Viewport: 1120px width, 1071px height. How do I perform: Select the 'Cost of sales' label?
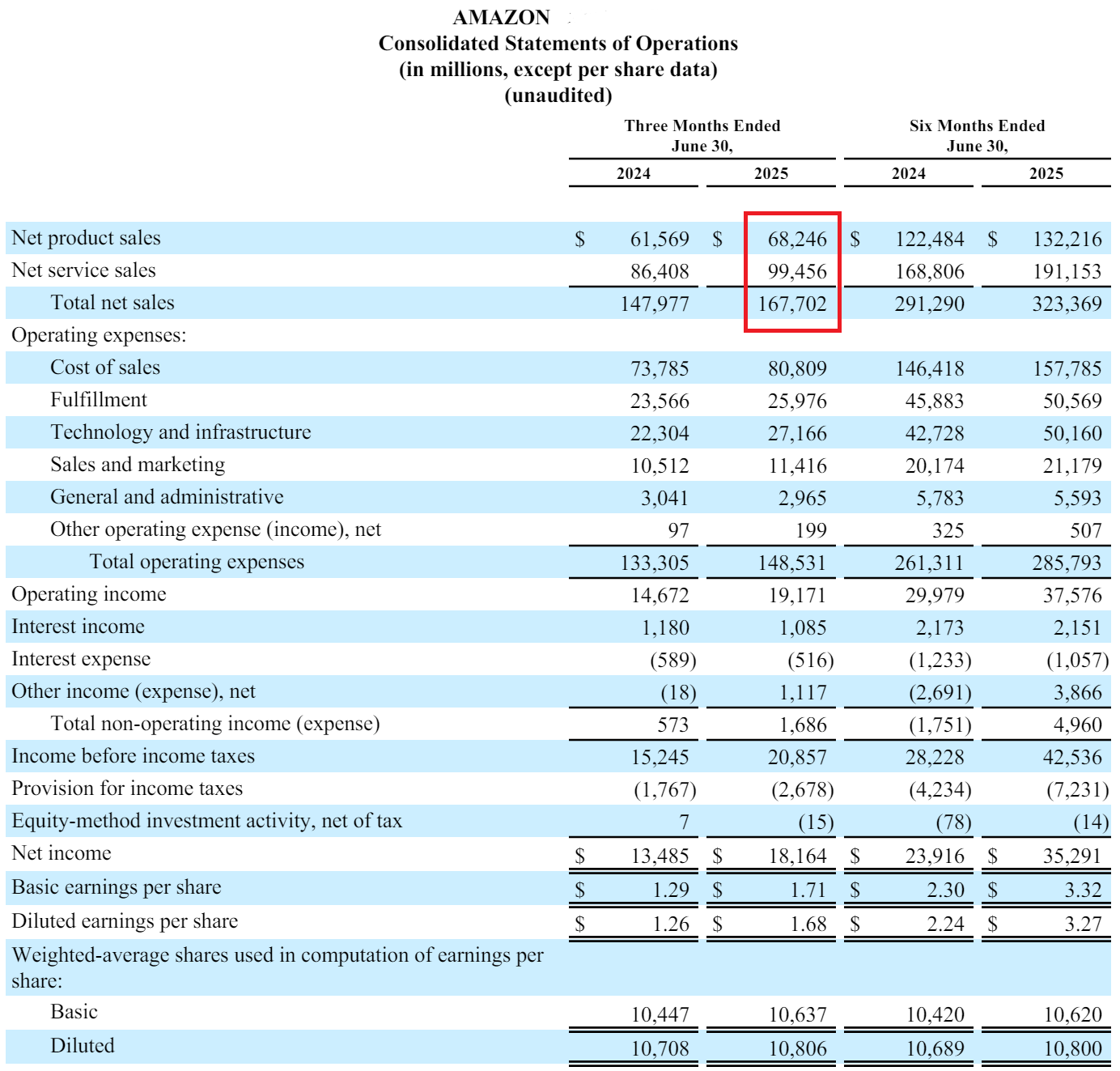pos(105,368)
